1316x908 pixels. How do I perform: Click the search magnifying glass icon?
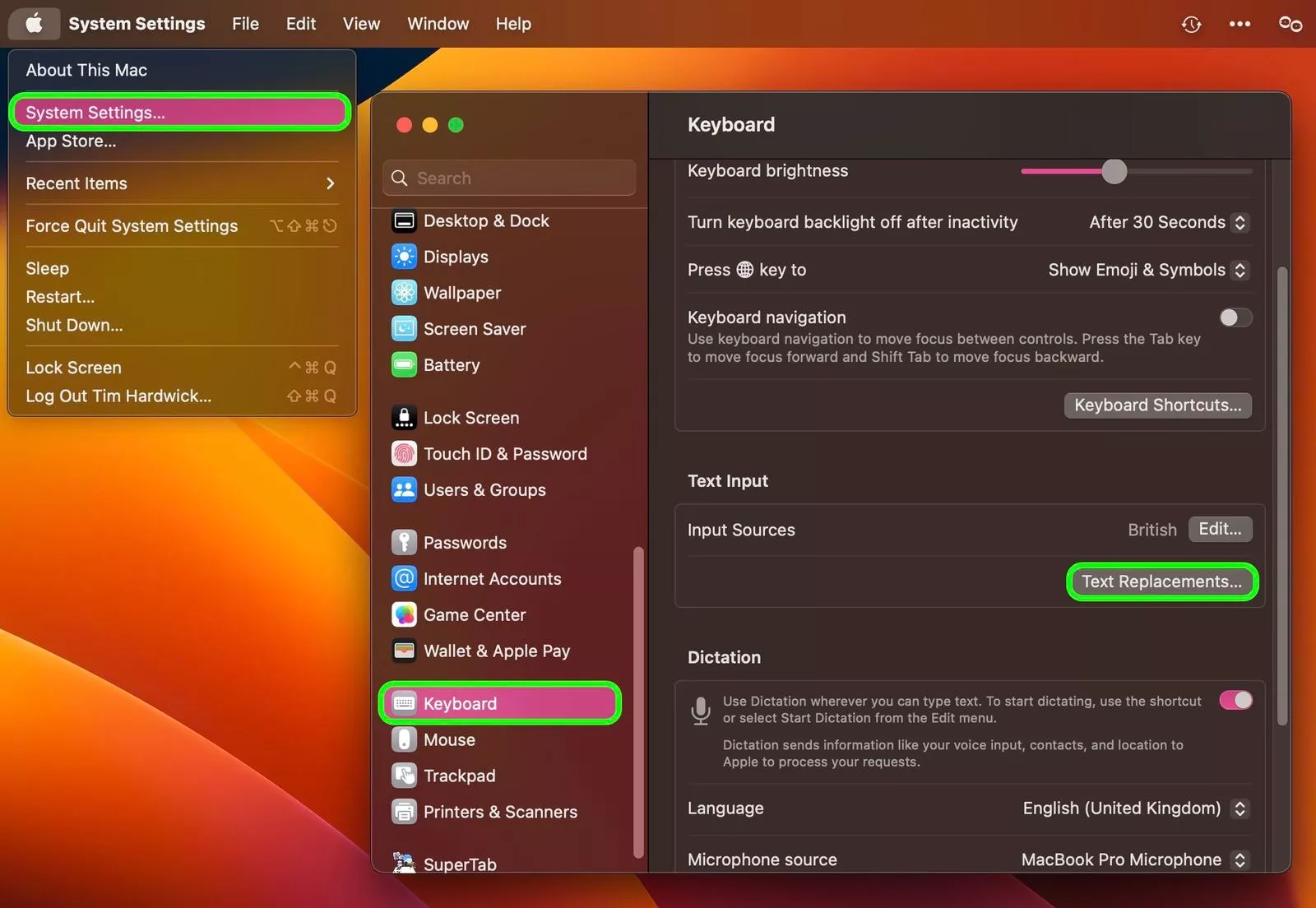click(x=400, y=178)
